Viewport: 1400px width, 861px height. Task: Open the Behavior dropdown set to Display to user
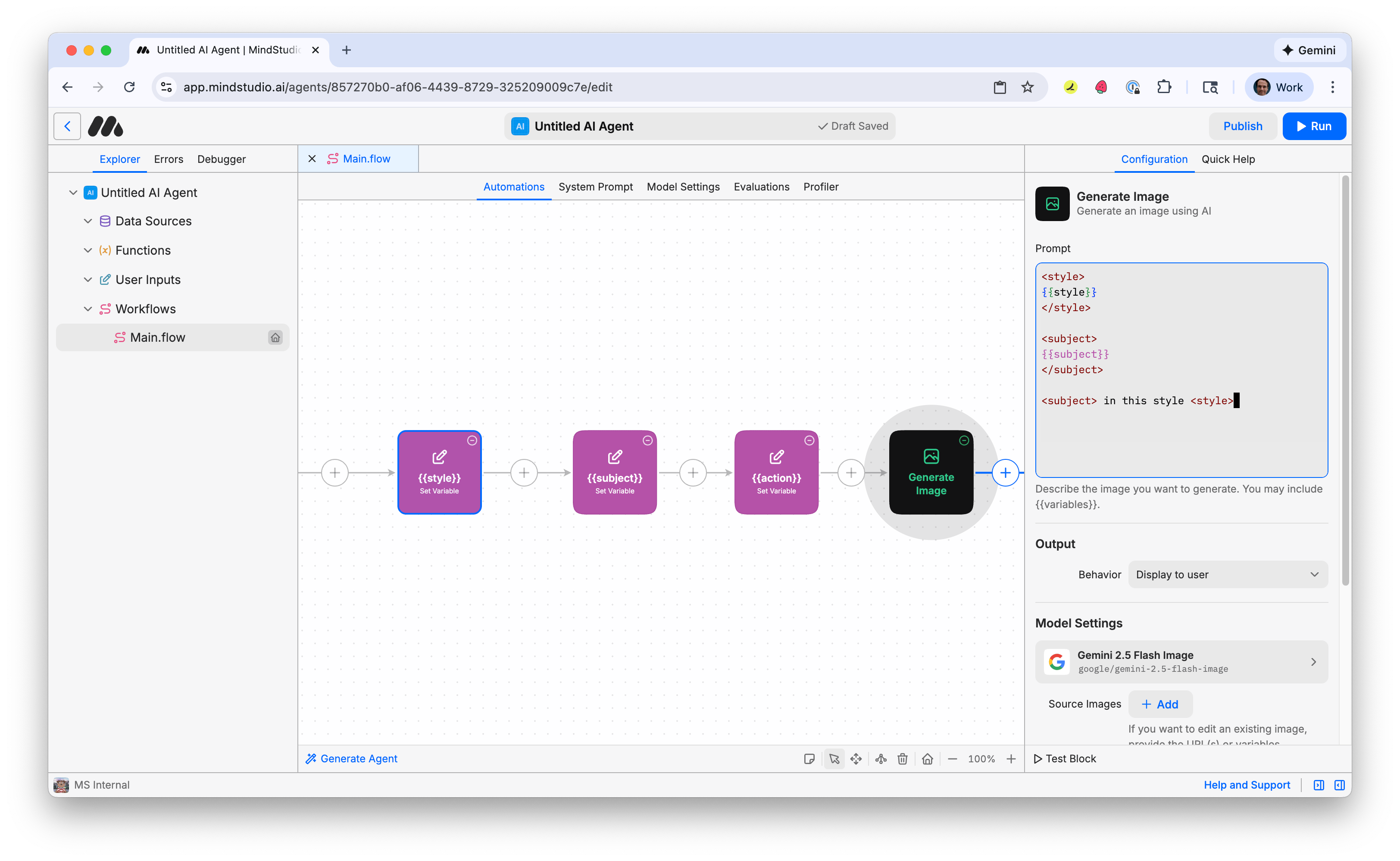pyautogui.click(x=1227, y=574)
